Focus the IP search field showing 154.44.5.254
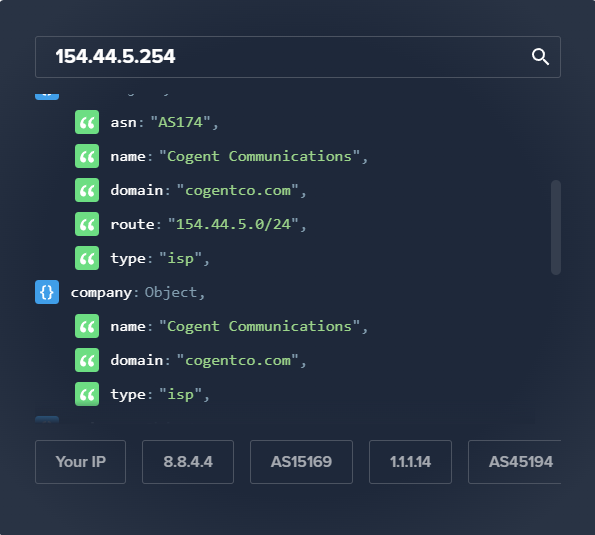This screenshot has width=595, height=535. (298, 57)
